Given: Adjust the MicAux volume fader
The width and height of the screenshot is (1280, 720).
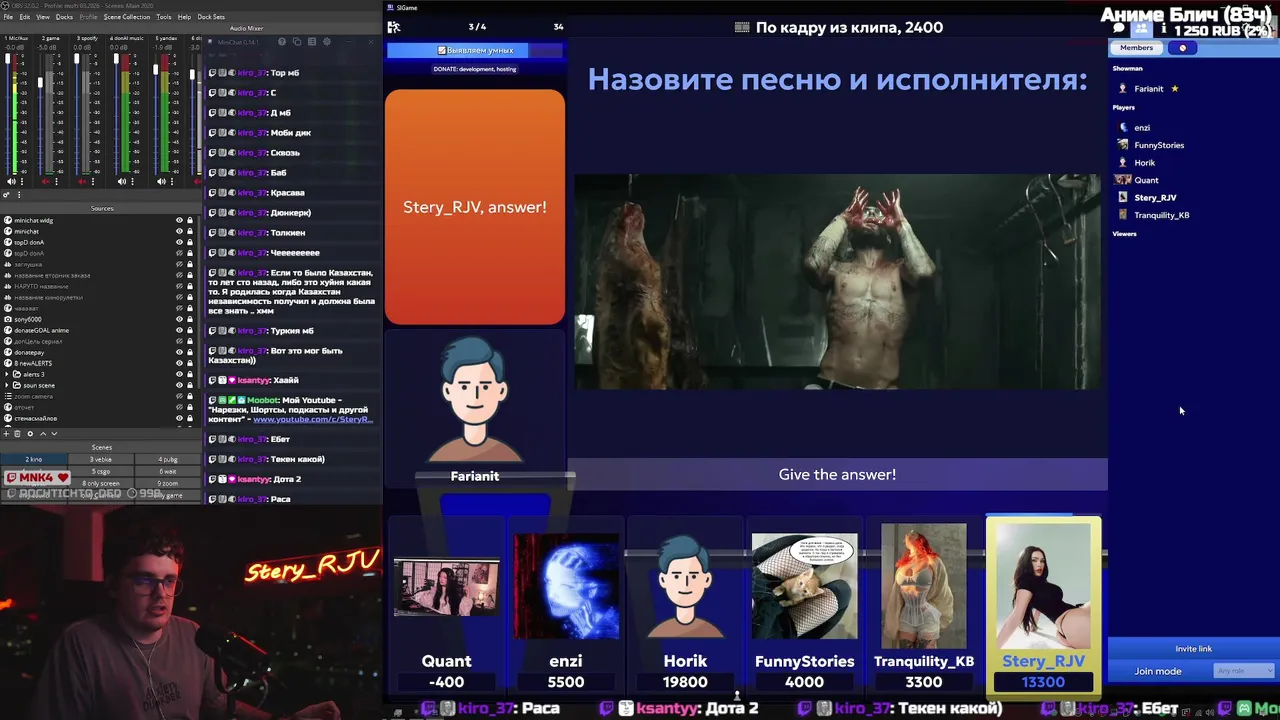Looking at the screenshot, I should pyautogui.click(x=7, y=58).
